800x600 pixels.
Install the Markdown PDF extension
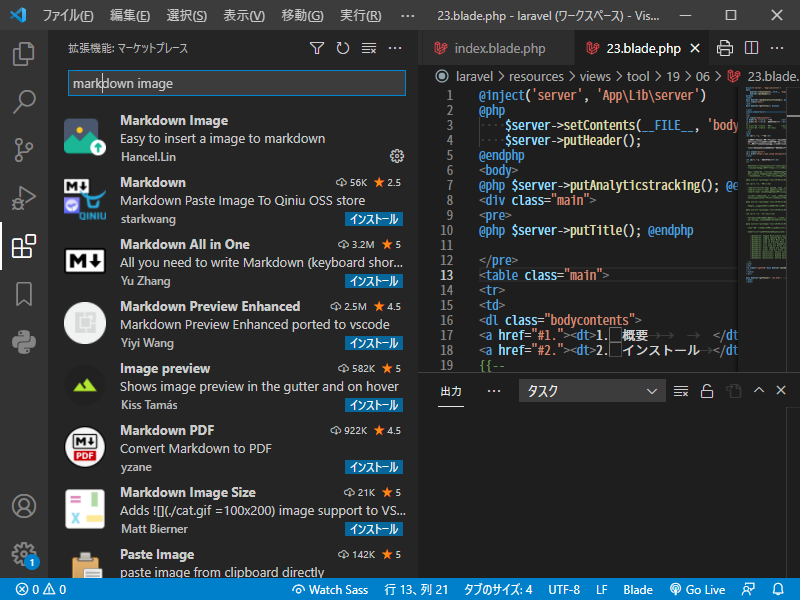(x=374, y=467)
